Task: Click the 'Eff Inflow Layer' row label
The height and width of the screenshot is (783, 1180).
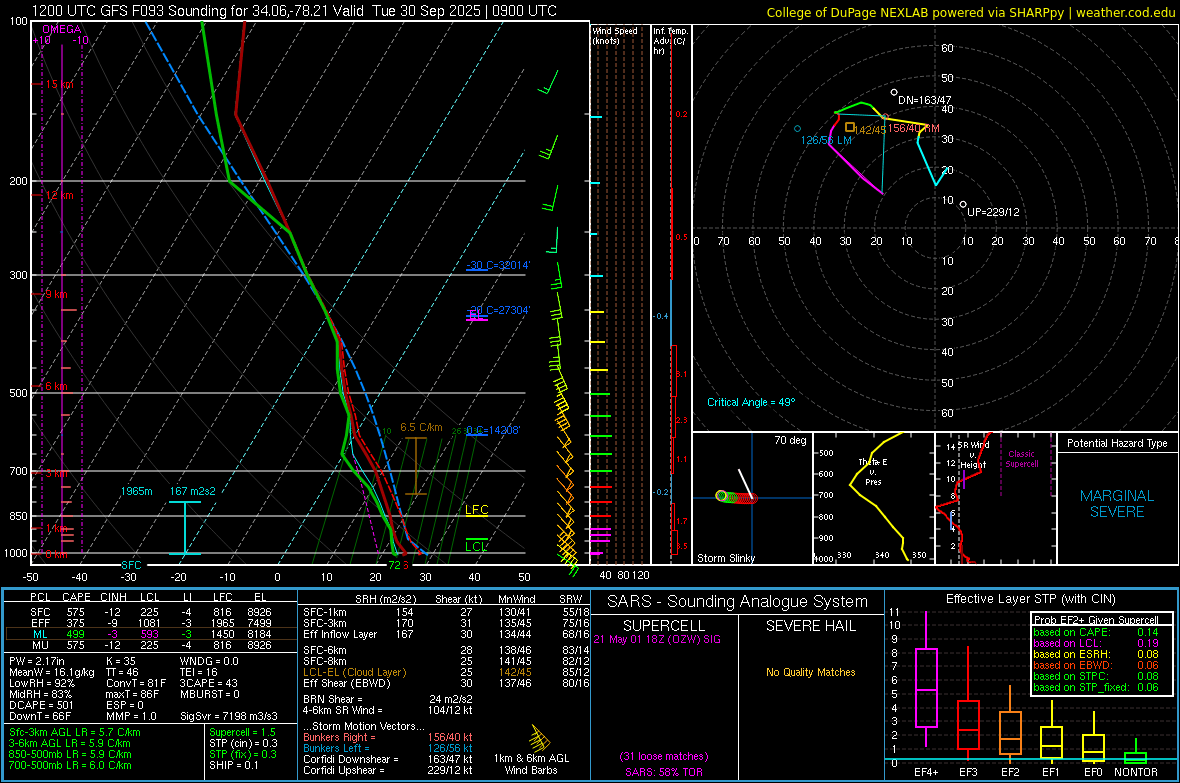Action: tap(340, 634)
